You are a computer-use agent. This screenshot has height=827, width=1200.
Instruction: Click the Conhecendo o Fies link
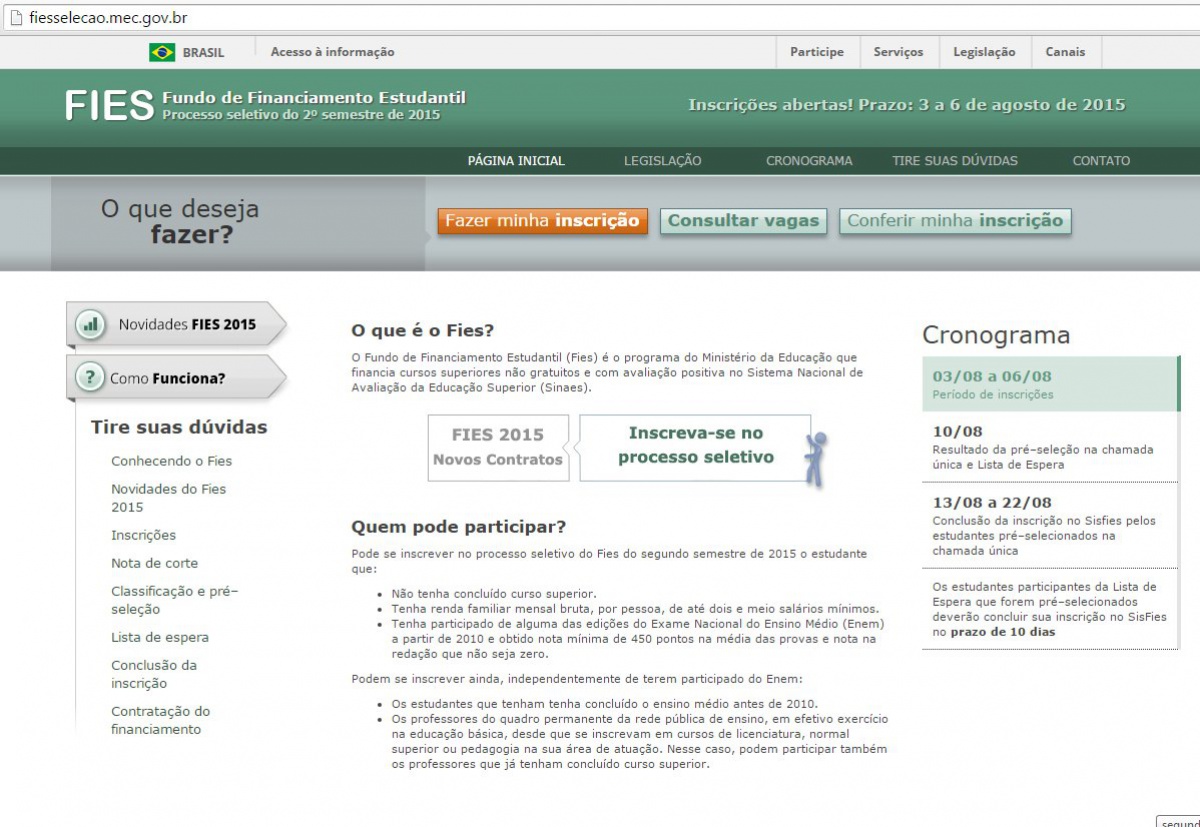click(171, 461)
